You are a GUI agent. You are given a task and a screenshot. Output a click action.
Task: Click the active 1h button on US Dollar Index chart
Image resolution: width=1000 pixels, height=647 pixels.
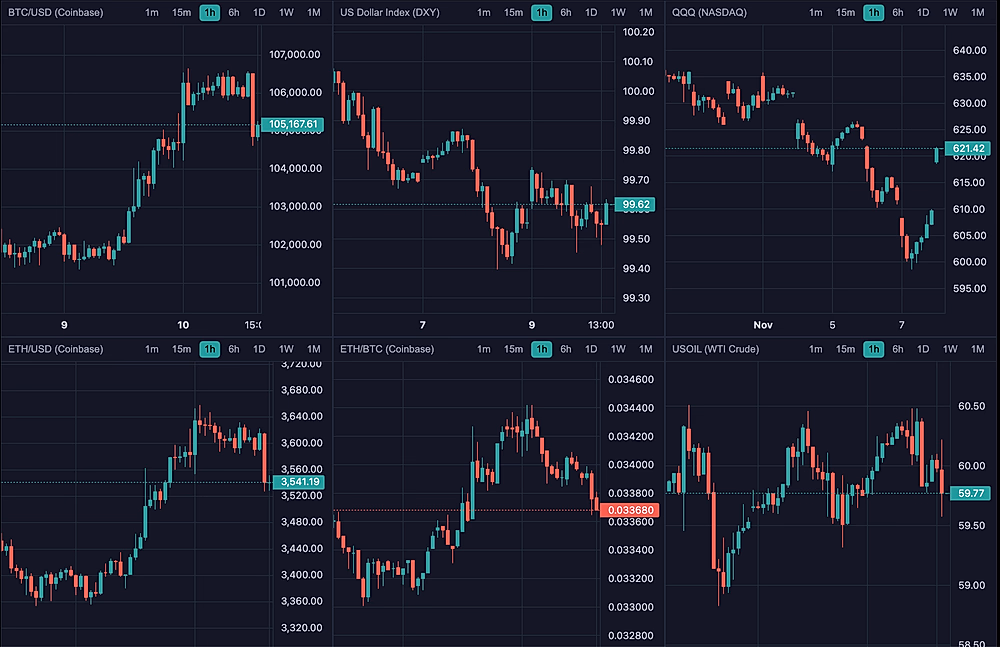tap(541, 13)
